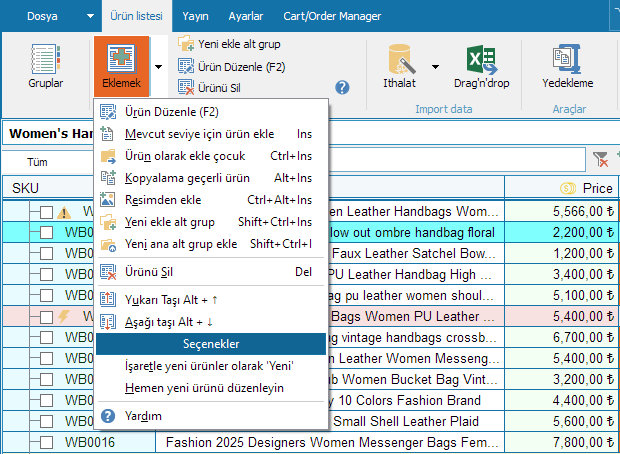
Task: Click the price 5,600,00 ₺ cell
Action: coord(561,421)
